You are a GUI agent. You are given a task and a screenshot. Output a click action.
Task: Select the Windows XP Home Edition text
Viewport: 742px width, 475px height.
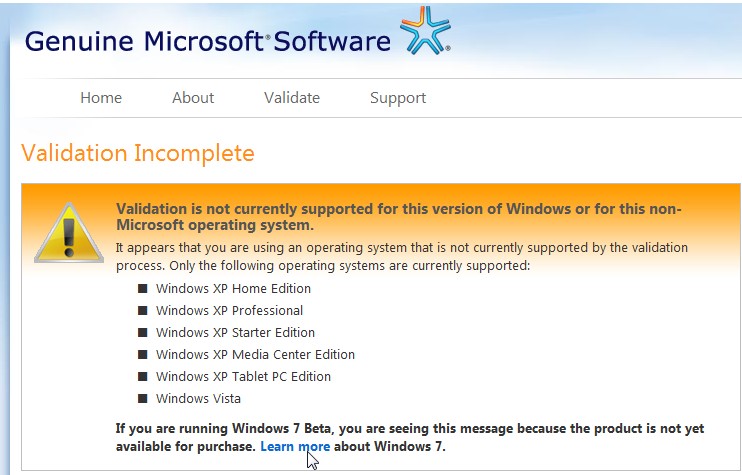(x=233, y=289)
